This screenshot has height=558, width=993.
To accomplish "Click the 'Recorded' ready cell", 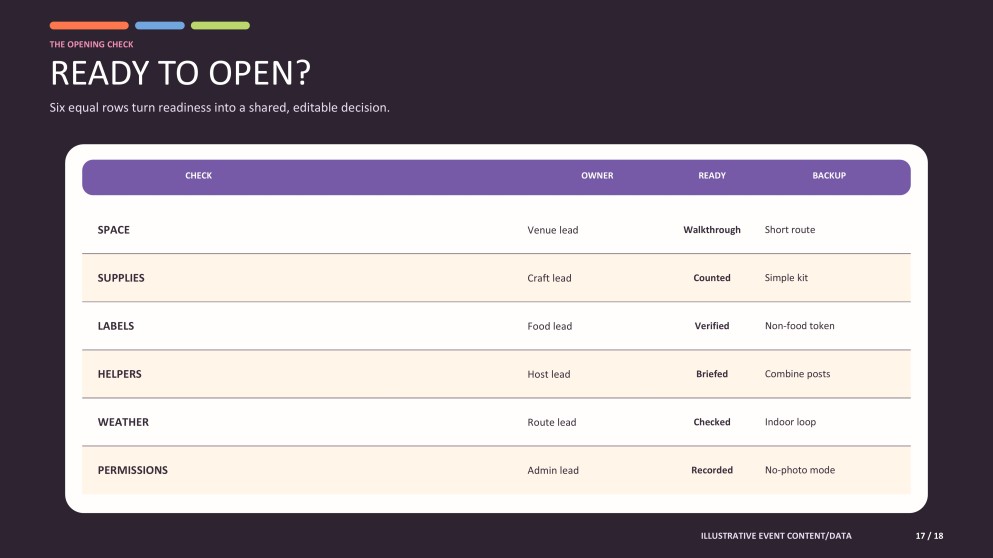I will tap(712, 471).
